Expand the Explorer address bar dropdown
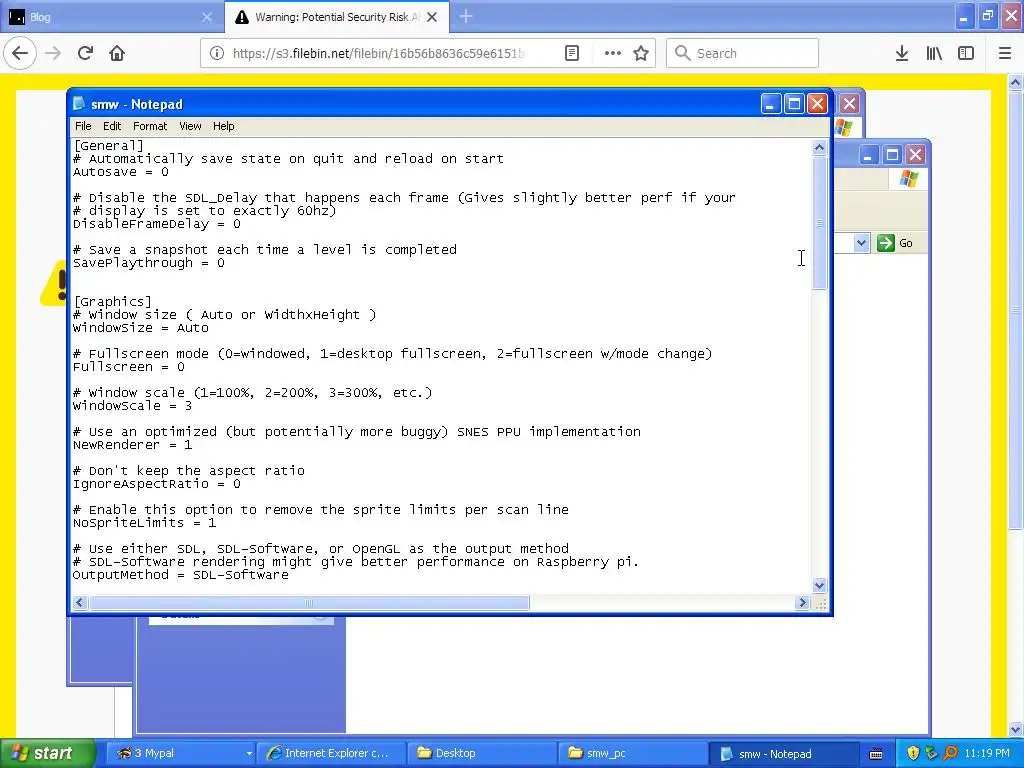 (861, 243)
